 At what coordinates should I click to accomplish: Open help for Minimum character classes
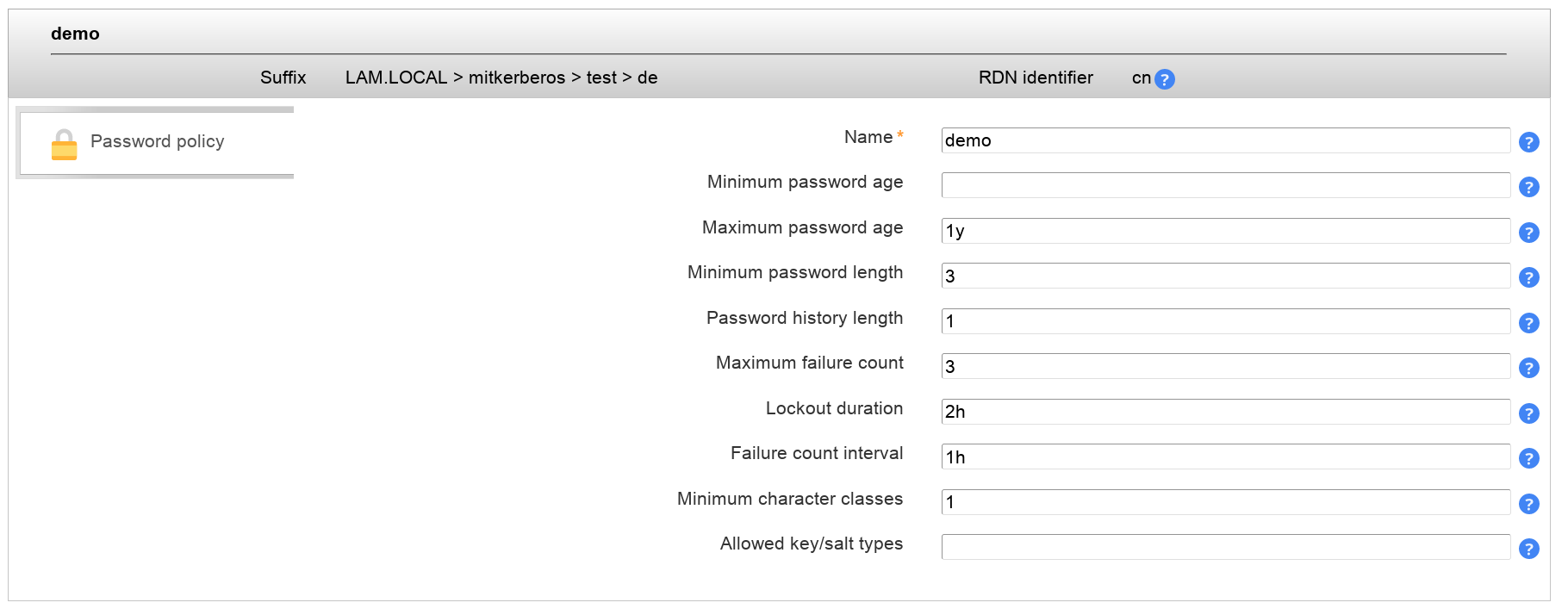[x=1528, y=504]
